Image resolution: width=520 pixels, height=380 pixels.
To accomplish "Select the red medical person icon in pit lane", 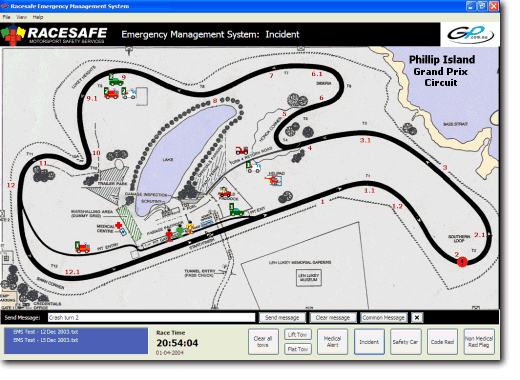I will 169,235.
